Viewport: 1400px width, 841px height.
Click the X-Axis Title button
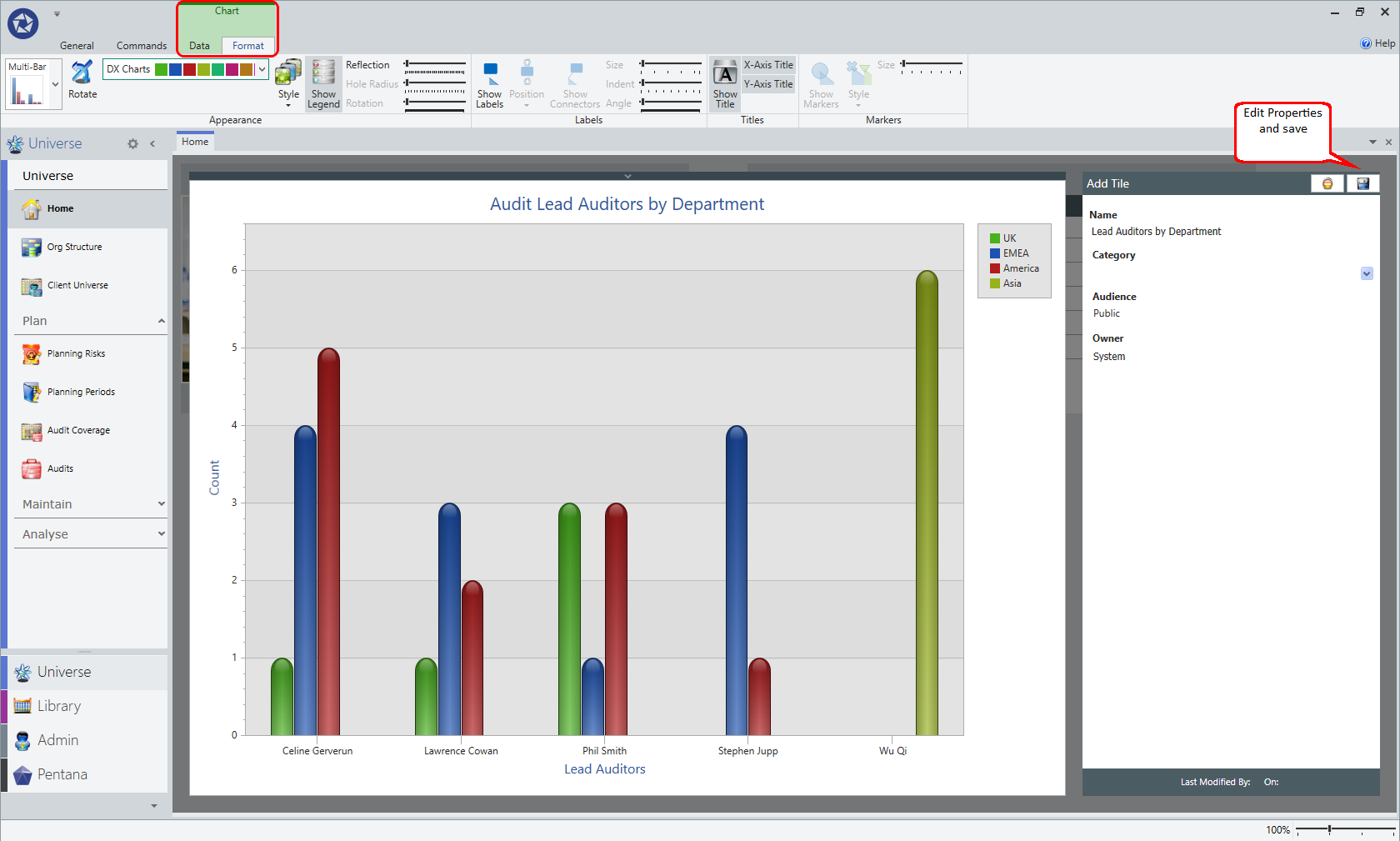[x=768, y=65]
